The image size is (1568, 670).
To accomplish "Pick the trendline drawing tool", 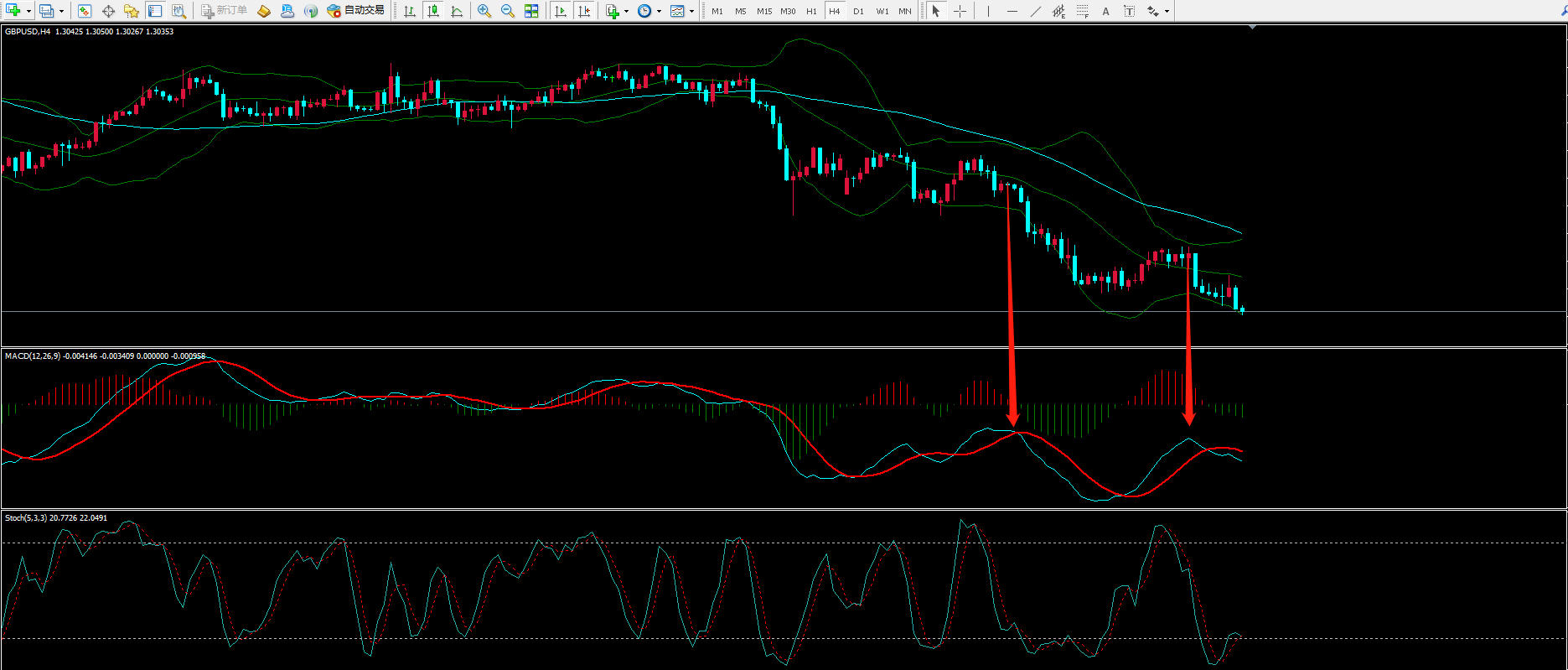I will coord(1036,11).
